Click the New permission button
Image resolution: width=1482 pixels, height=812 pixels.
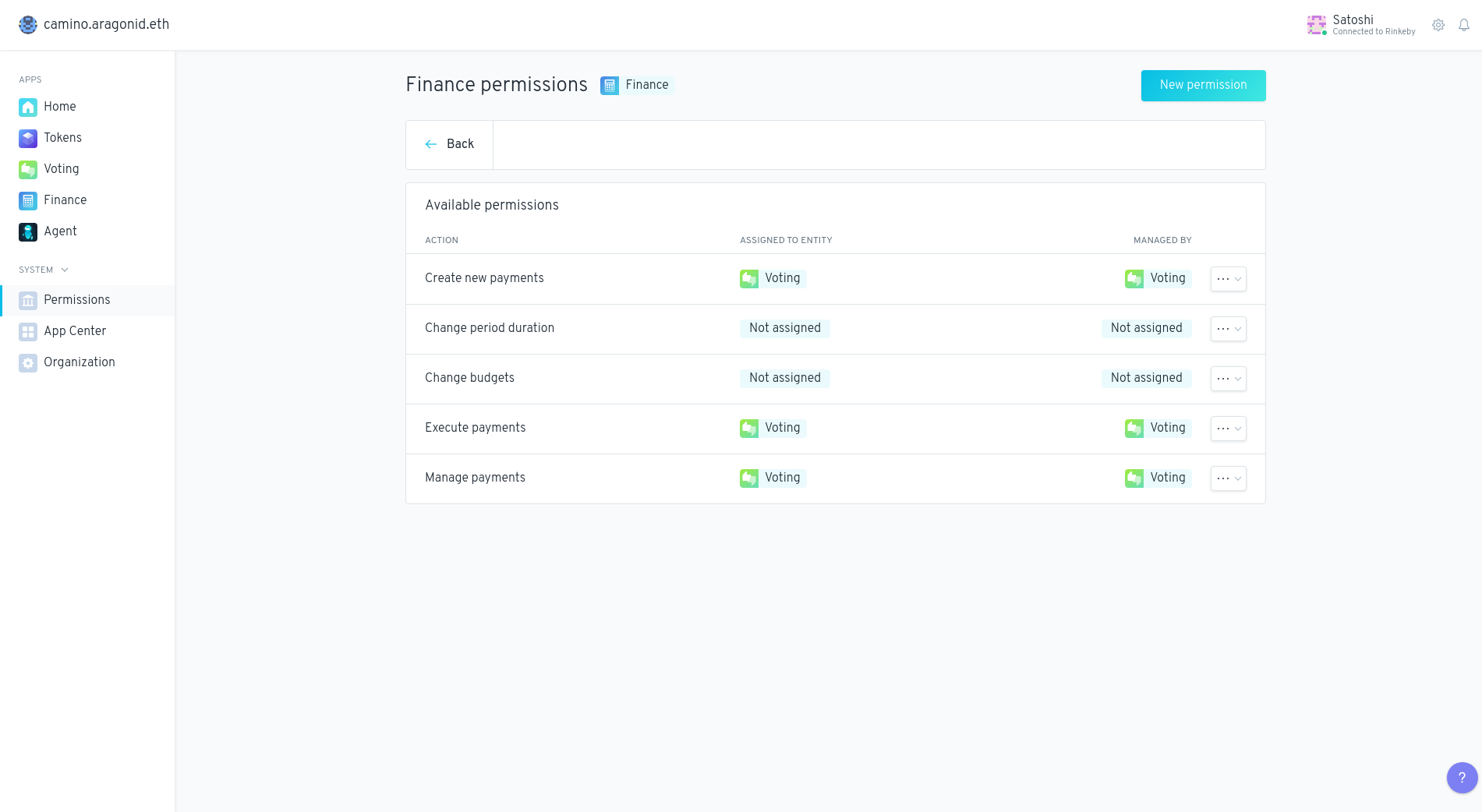[1203, 86]
